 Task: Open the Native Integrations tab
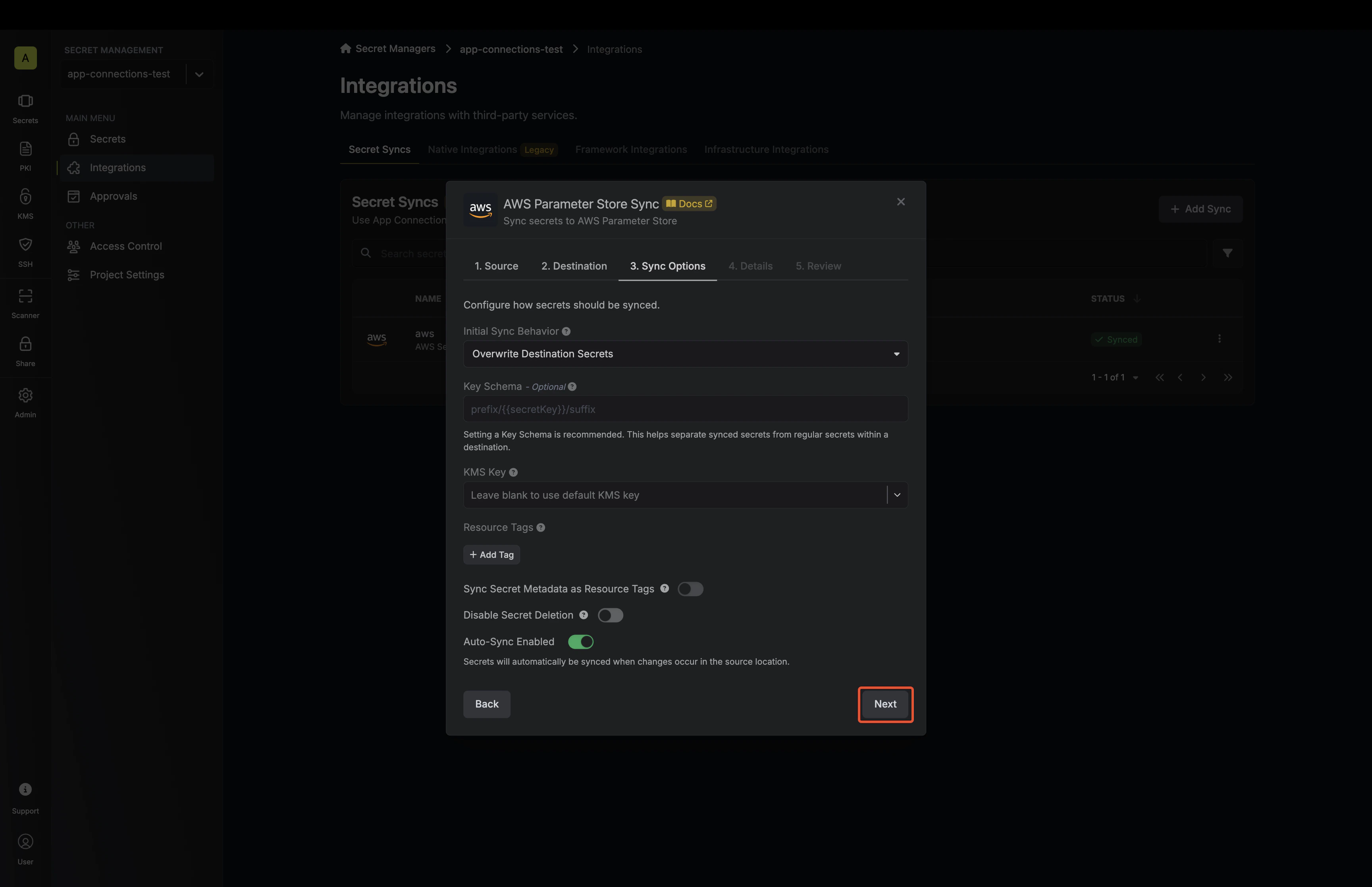pos(493,150)
